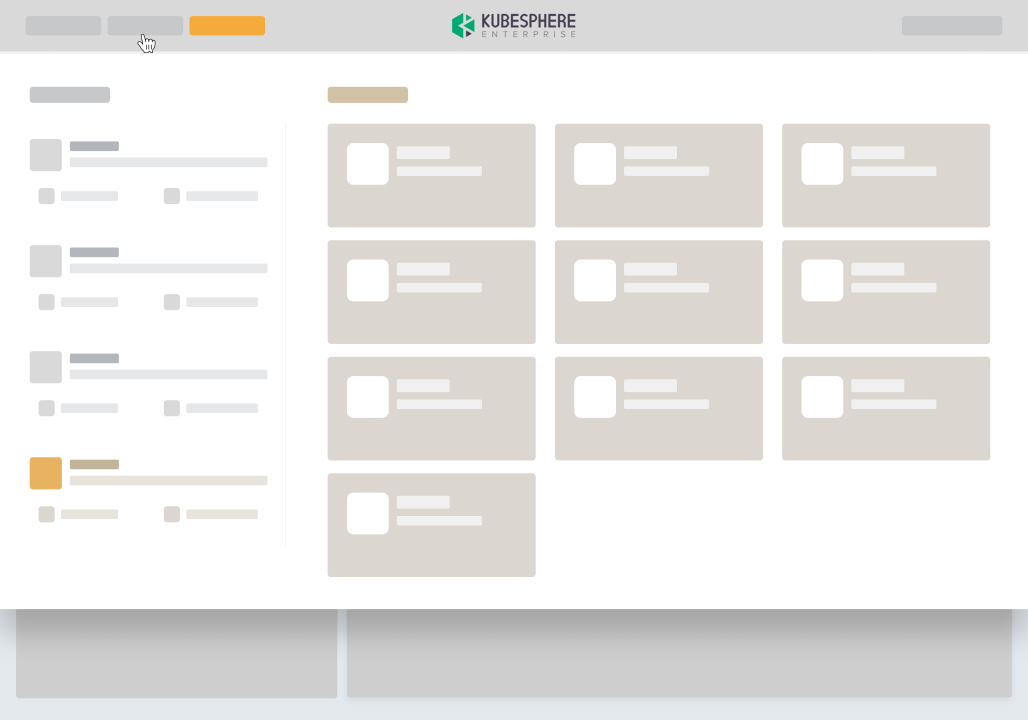1028x720 pixels.
Task: Open the first card in the third row
Action: click(431, 409)
